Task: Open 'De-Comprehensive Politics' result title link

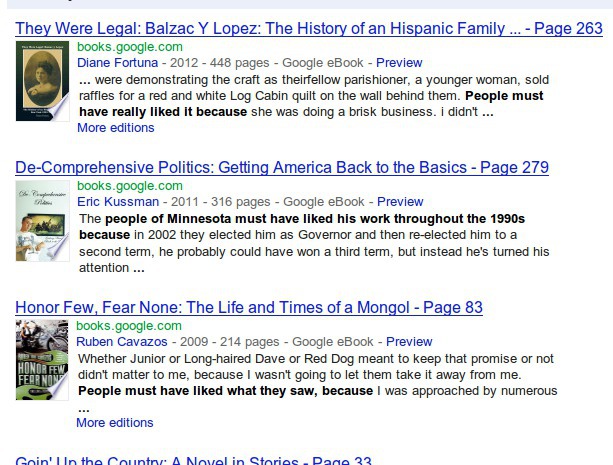Action: click(x=282, y=168)
